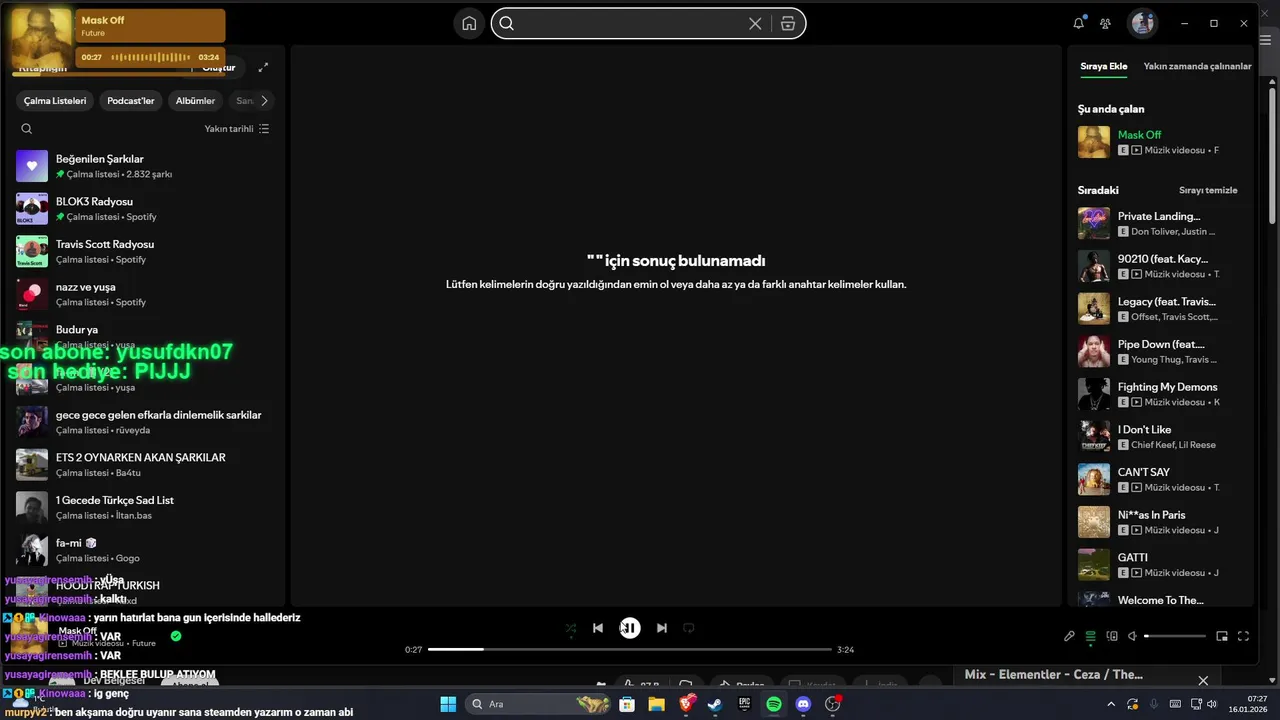Close the Mix - Elementler notification
Viewport: 1280px width, 720px height.
pos(1203,680)
